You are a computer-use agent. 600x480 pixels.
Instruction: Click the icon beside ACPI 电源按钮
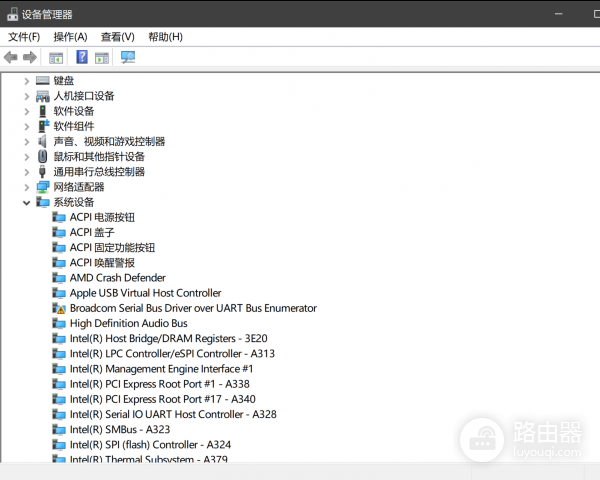click(59, 217)
